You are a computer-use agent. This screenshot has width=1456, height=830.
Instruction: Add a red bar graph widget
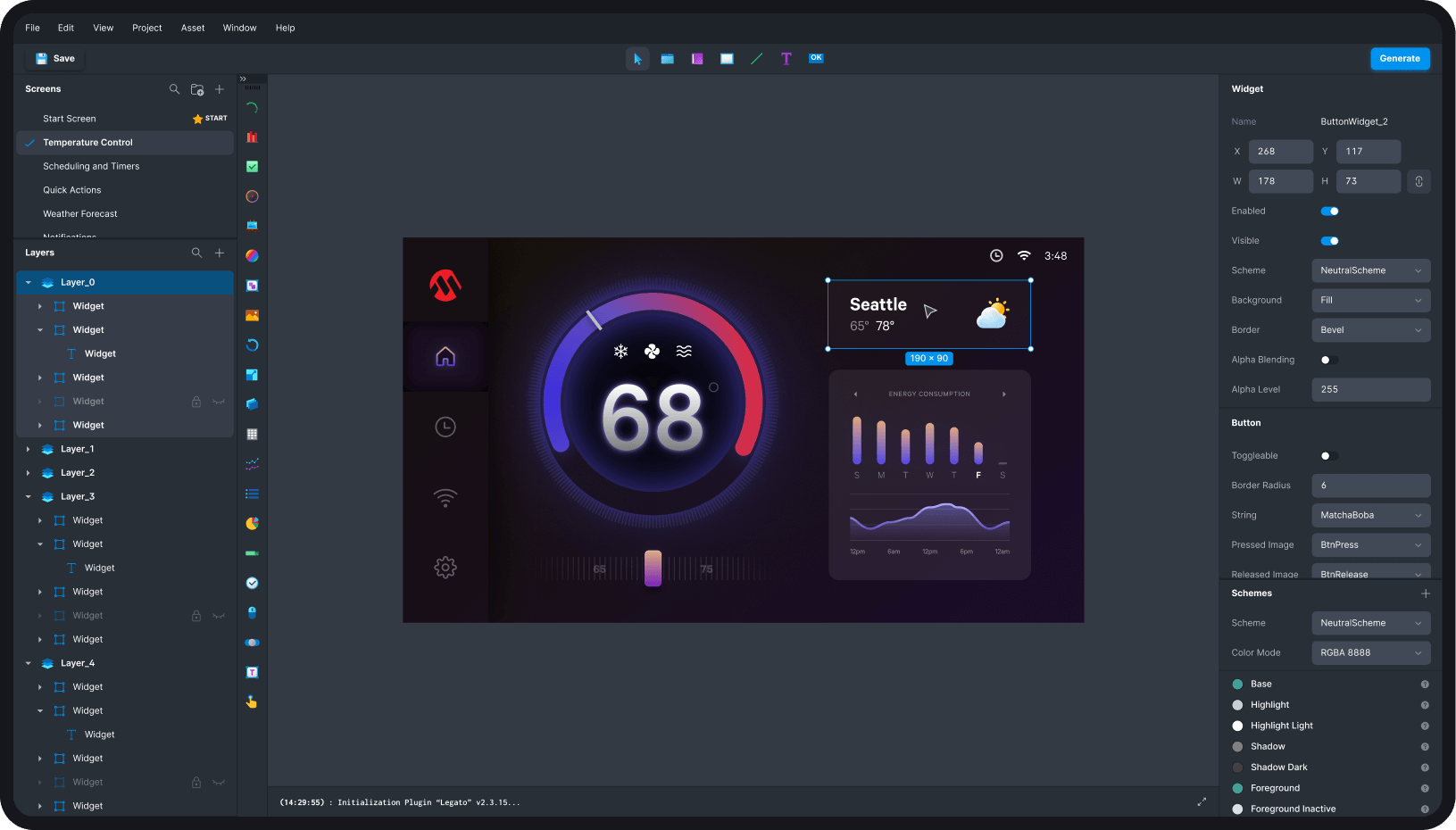coord(253,137)
